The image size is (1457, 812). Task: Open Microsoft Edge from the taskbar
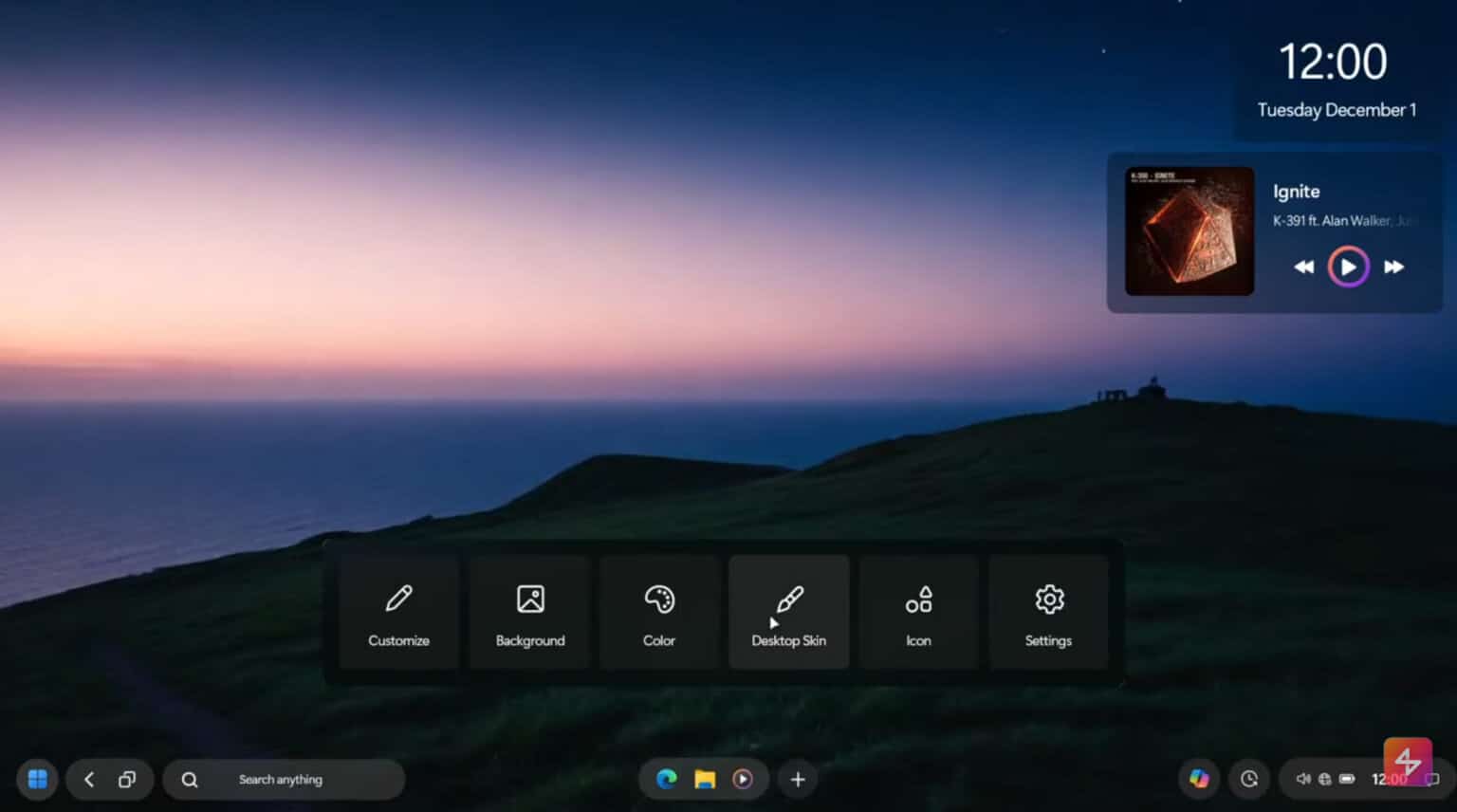pos(666,779)
